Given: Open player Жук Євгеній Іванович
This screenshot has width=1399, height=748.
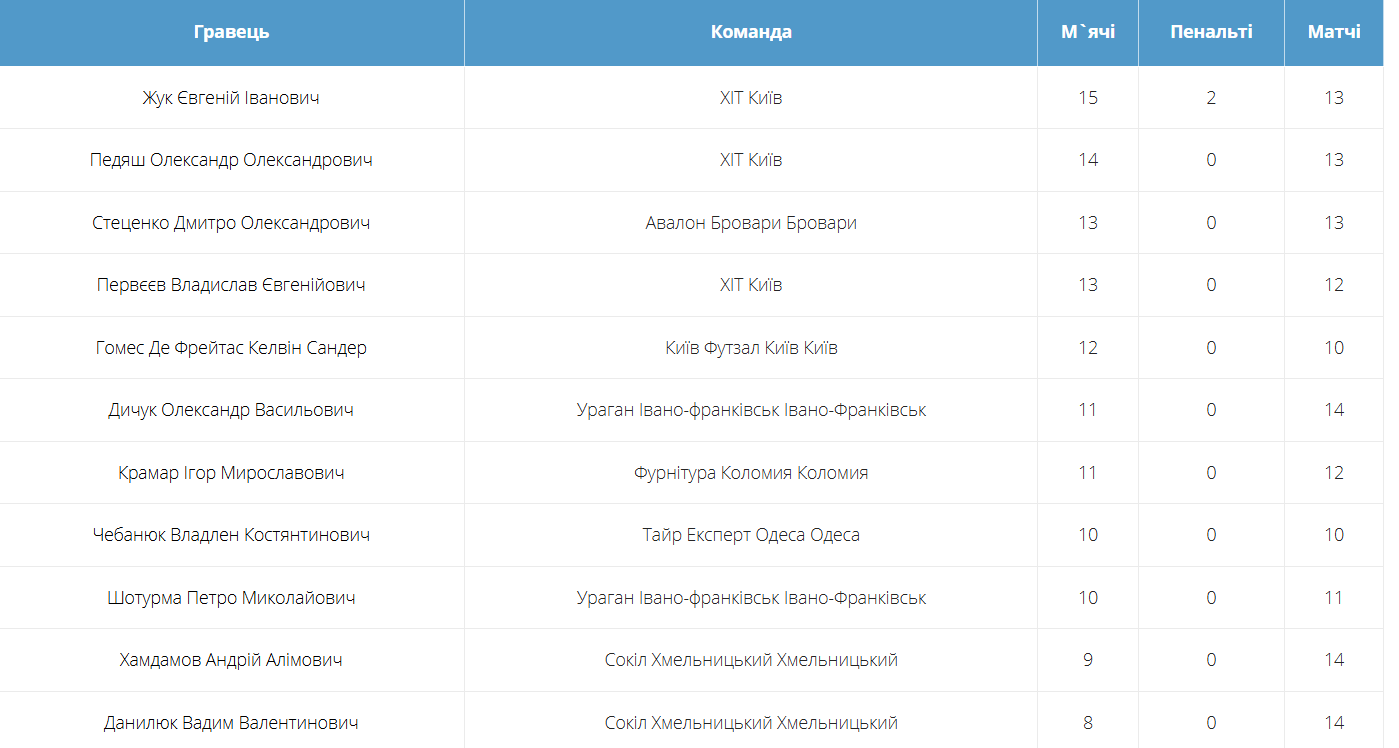Looking at the screenshot, I should click(x=231, y=98).
